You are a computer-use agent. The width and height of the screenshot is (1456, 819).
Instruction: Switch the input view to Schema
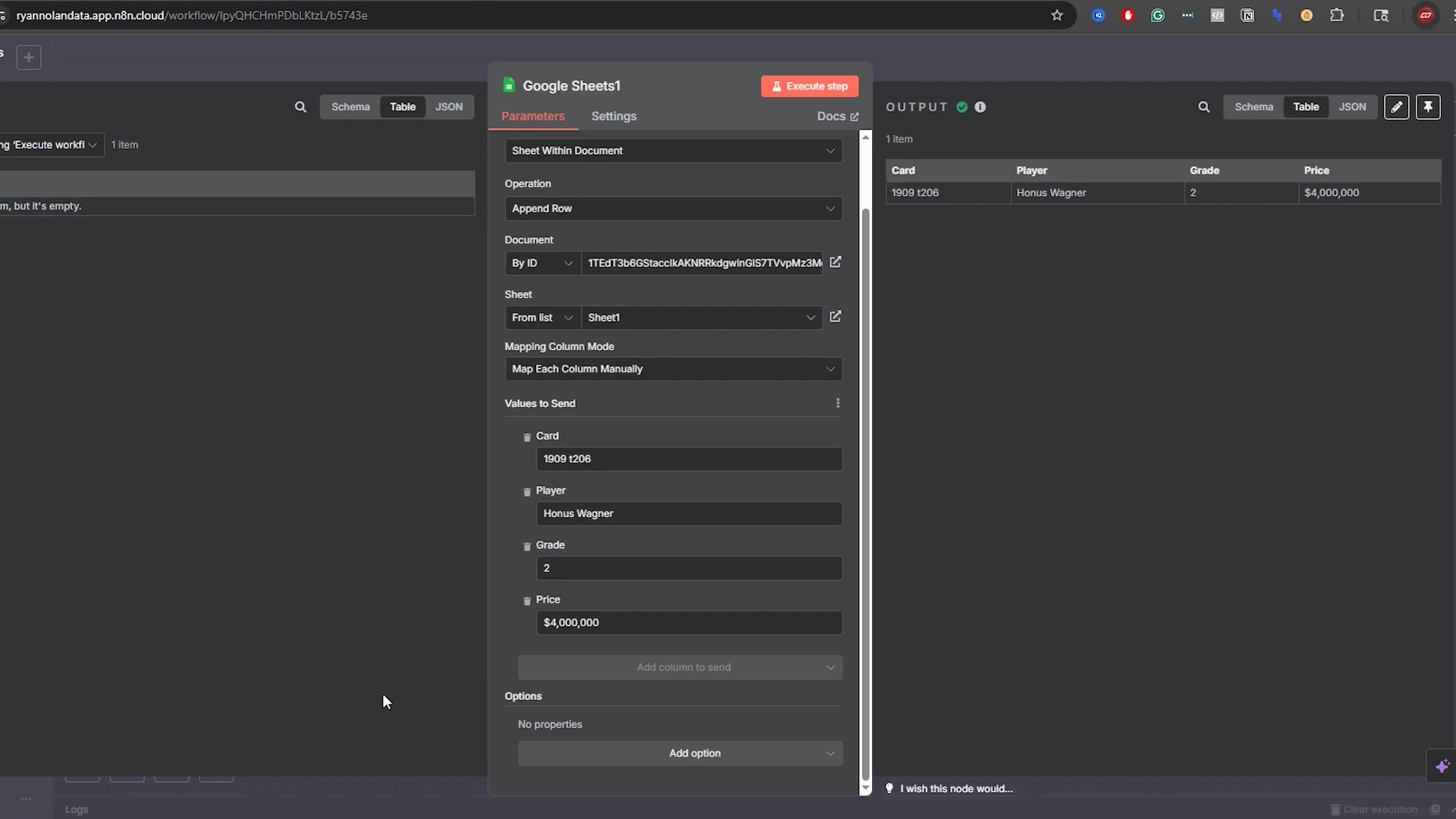[x=350, y=107]
